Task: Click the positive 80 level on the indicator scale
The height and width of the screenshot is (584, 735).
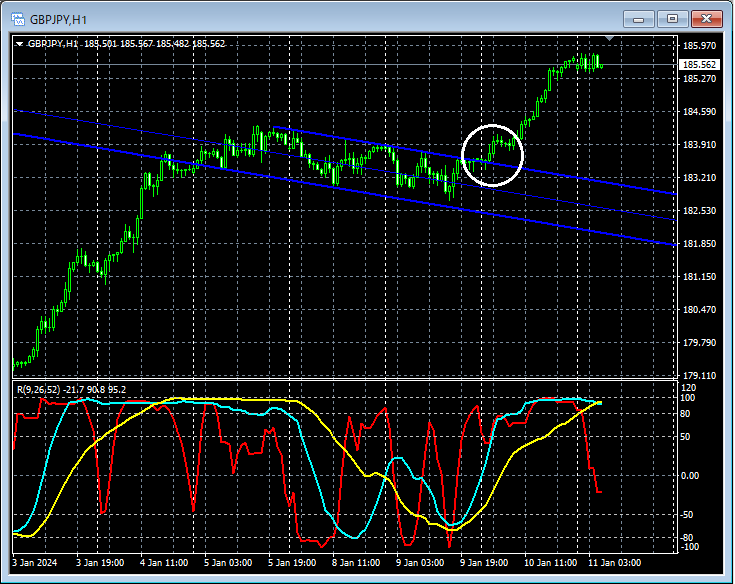Action: 685,414
